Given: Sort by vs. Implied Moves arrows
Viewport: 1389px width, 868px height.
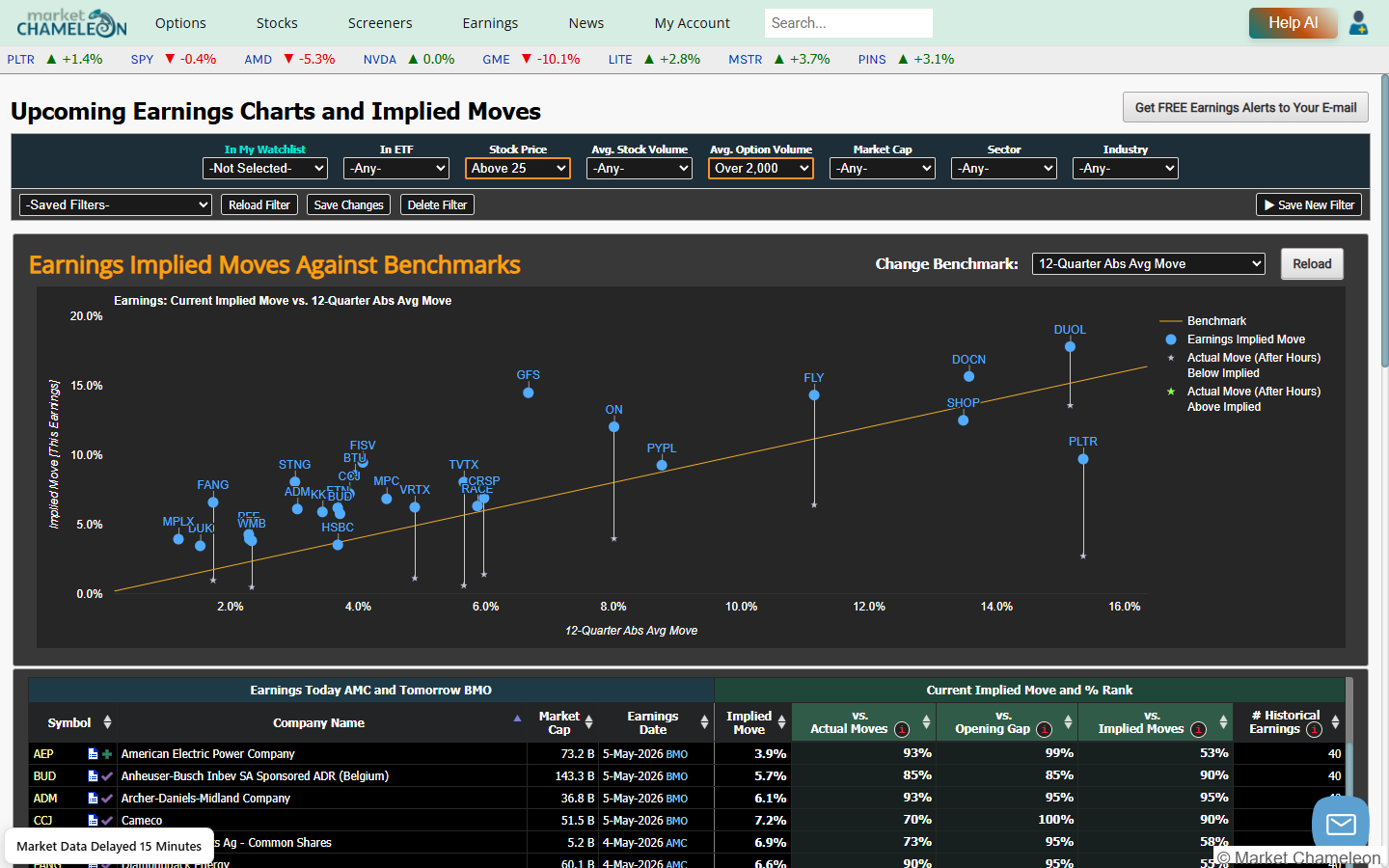Looking at the screenshot, I should (x=1223, y=722).
